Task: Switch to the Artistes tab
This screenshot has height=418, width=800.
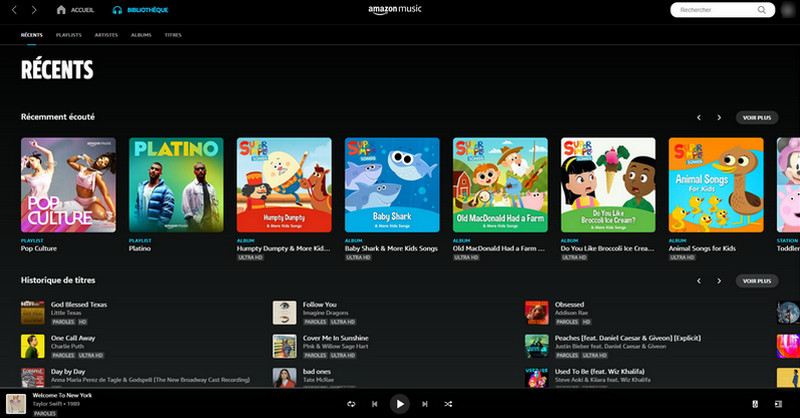Action: coord(105,35)
